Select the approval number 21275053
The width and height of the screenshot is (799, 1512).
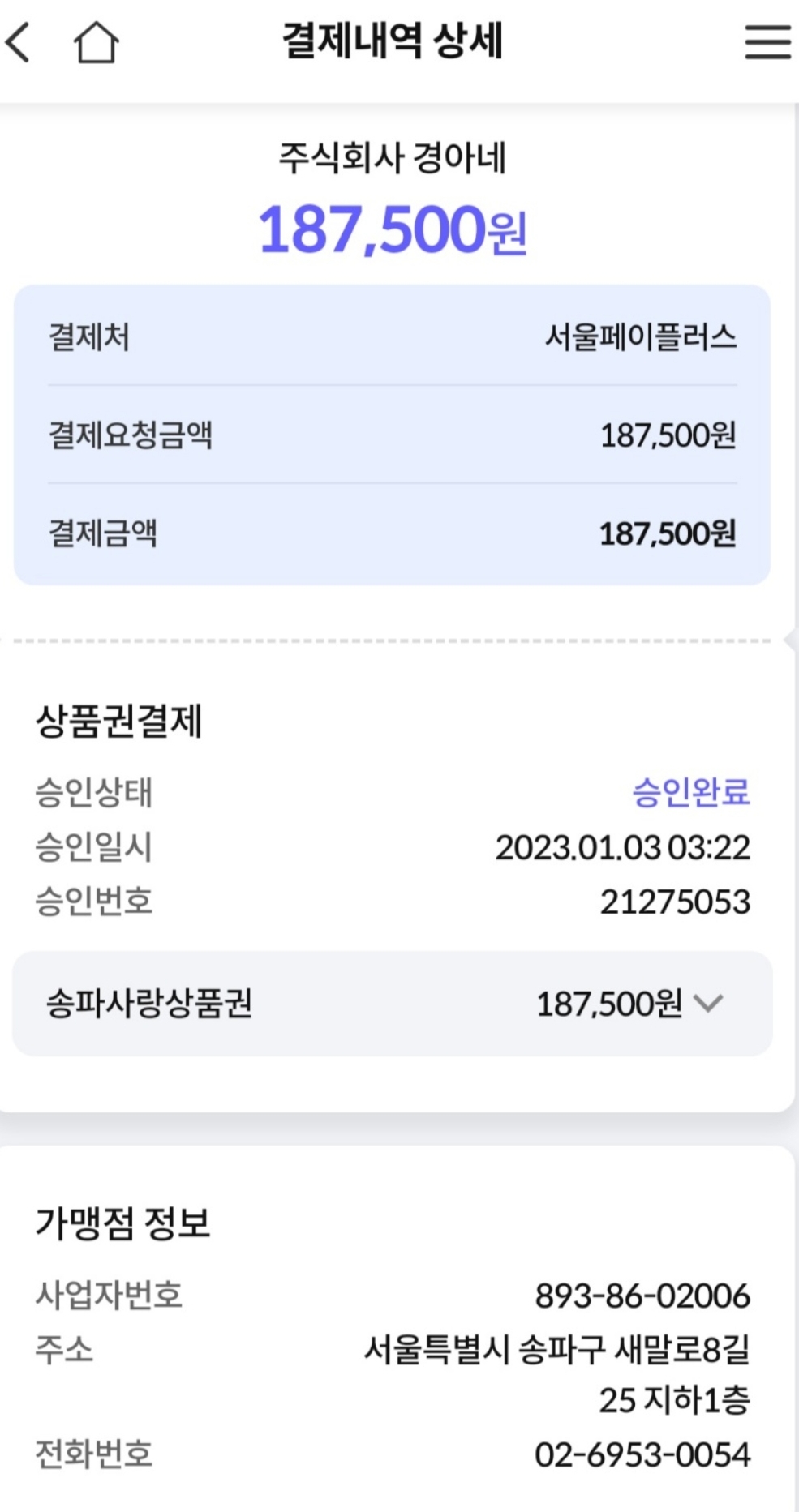pyautogui.click(x=675, y=902)
